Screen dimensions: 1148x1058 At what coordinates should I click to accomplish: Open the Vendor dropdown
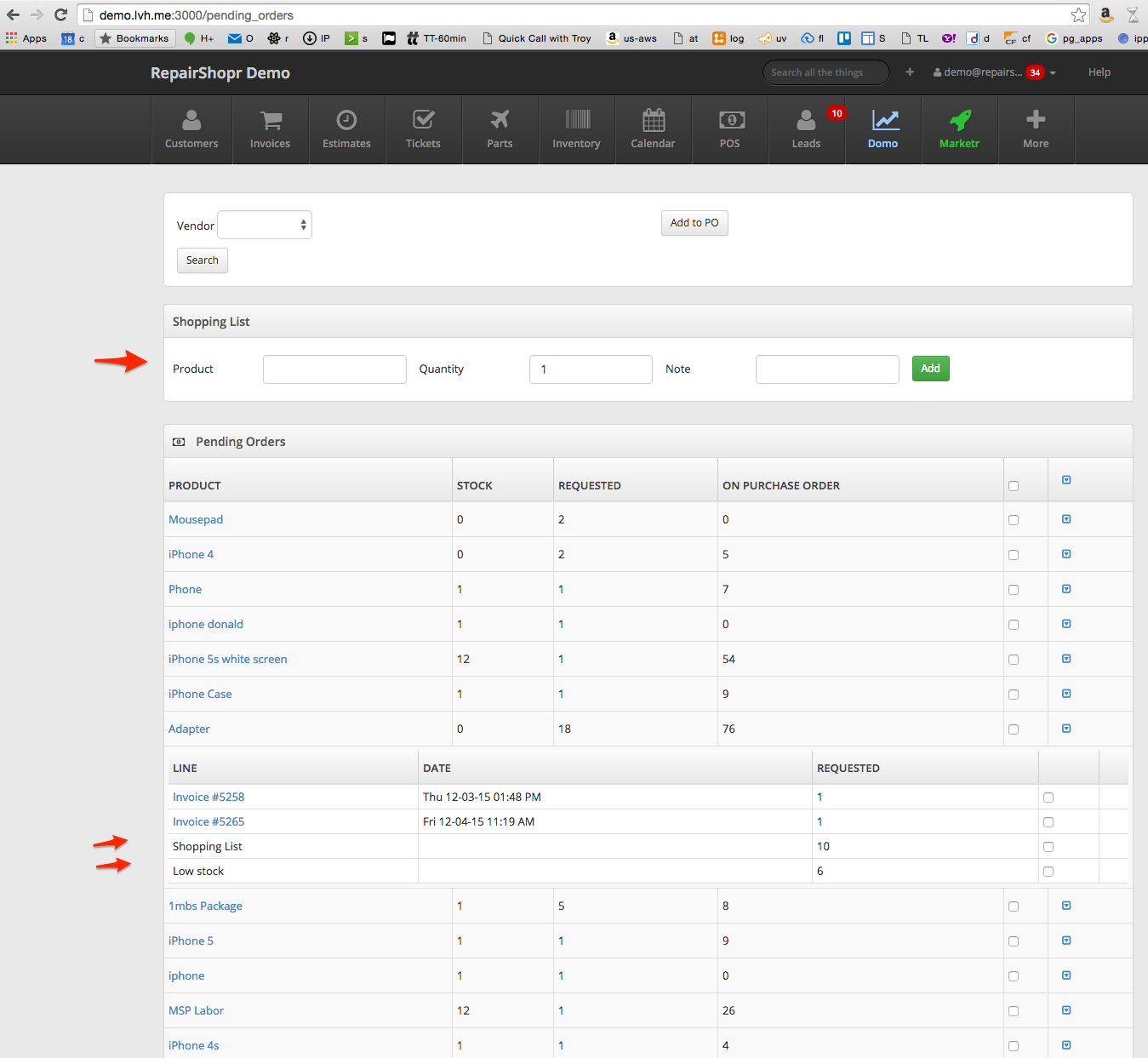[265, 226]
